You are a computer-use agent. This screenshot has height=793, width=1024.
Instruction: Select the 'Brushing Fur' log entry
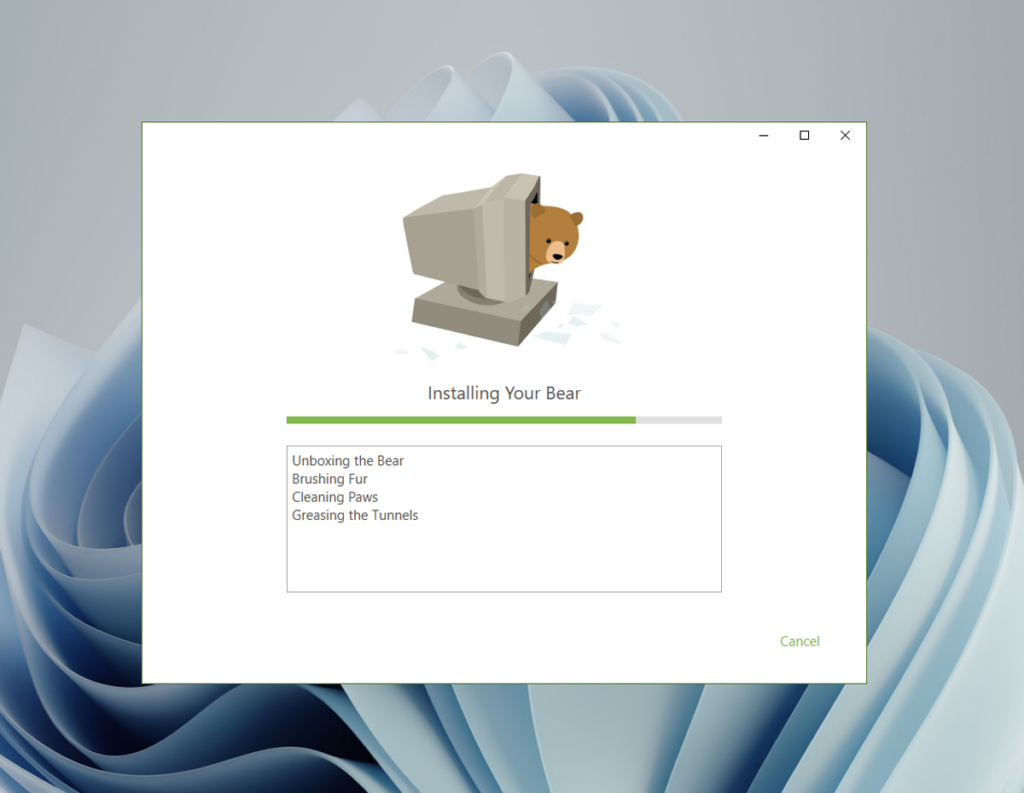point(329,479)
